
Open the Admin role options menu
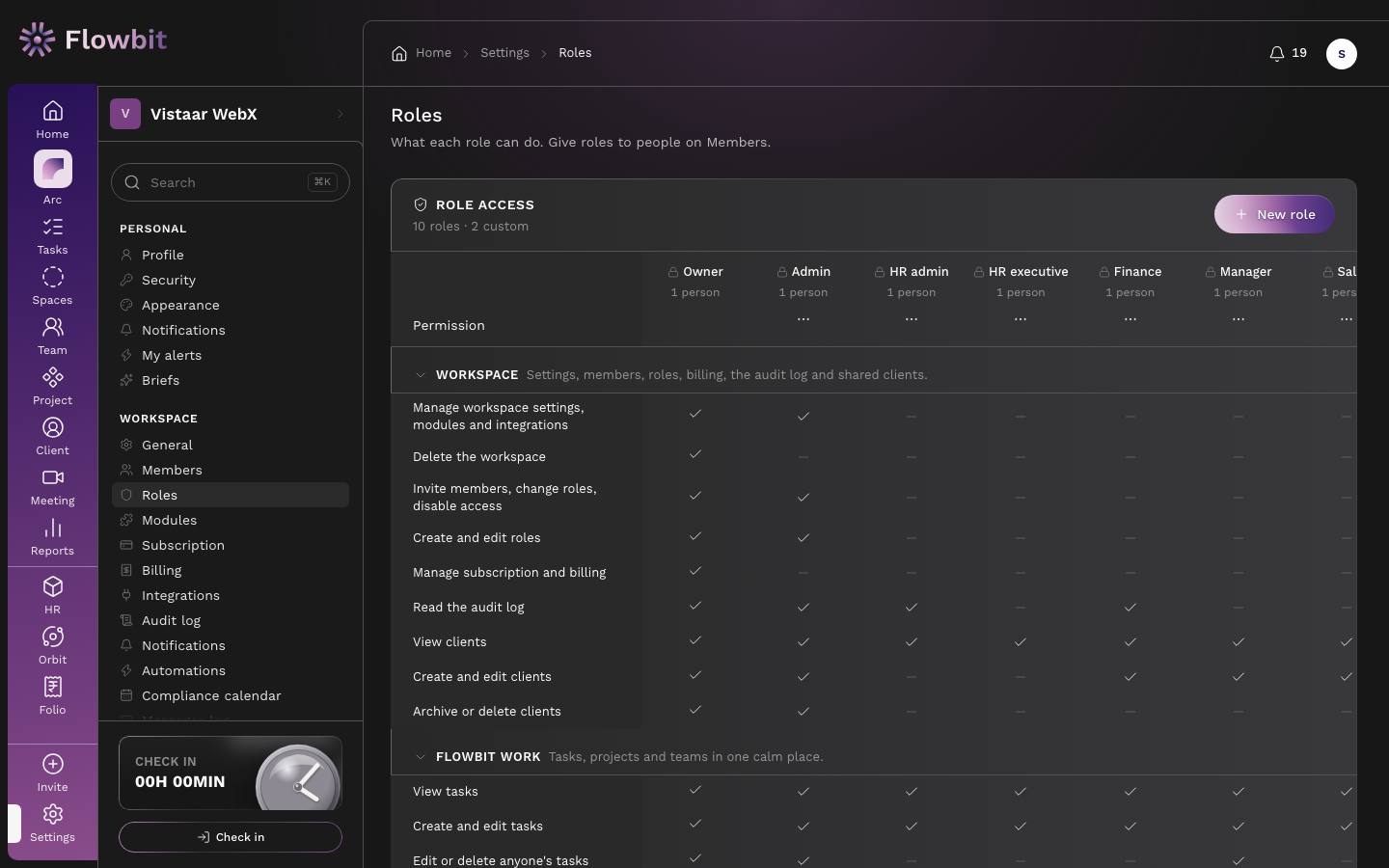(803, 319)
